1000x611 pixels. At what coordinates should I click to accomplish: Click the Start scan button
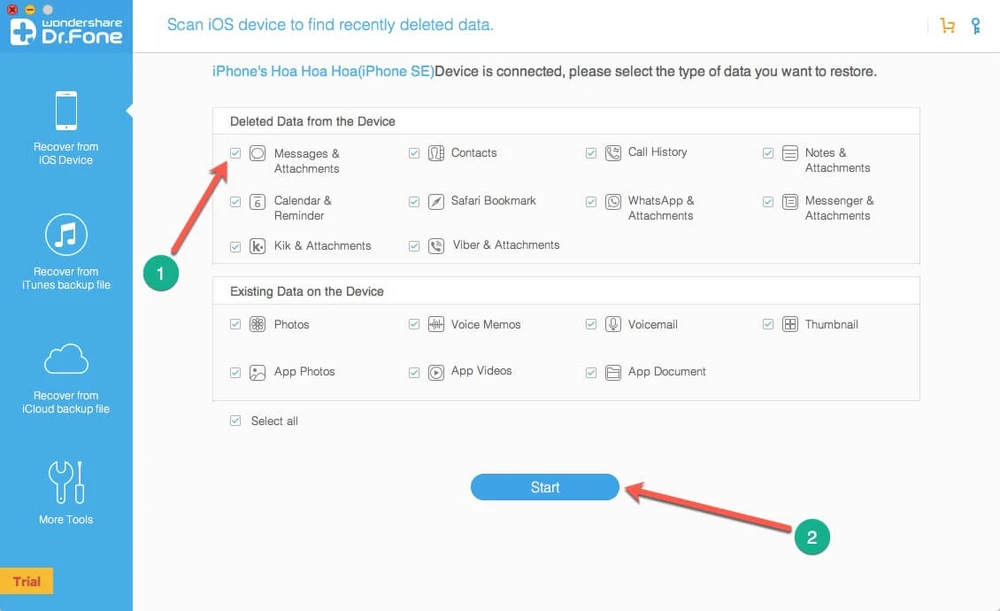pos(545,487)
